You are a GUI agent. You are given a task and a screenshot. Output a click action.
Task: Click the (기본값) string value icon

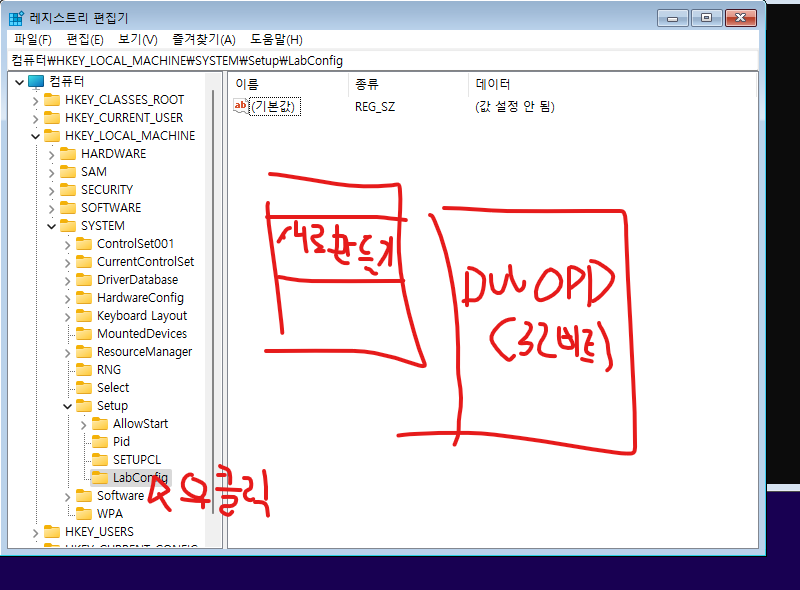click(240, 106)
